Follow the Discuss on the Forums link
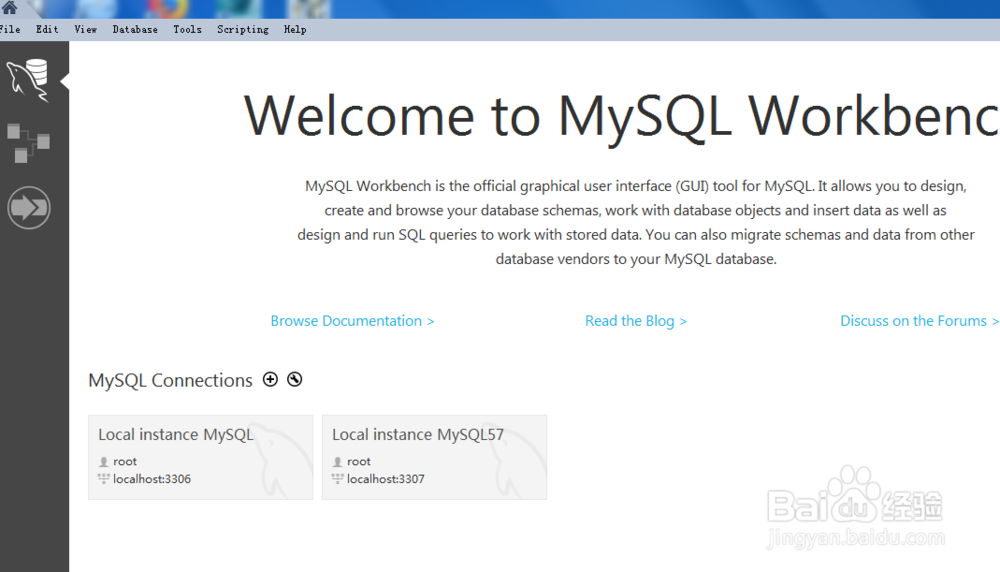This screenshot has width=1000, height=572. (919, 321)
